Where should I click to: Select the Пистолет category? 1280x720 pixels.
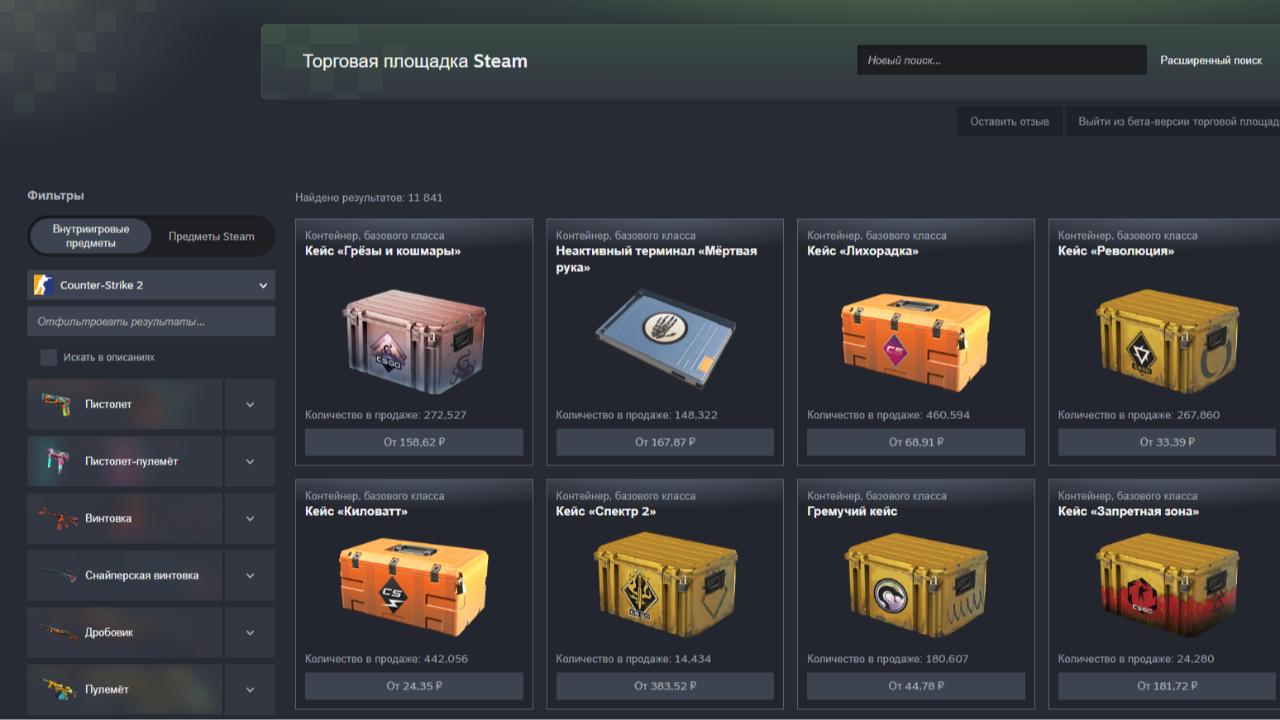click(124, 405)
